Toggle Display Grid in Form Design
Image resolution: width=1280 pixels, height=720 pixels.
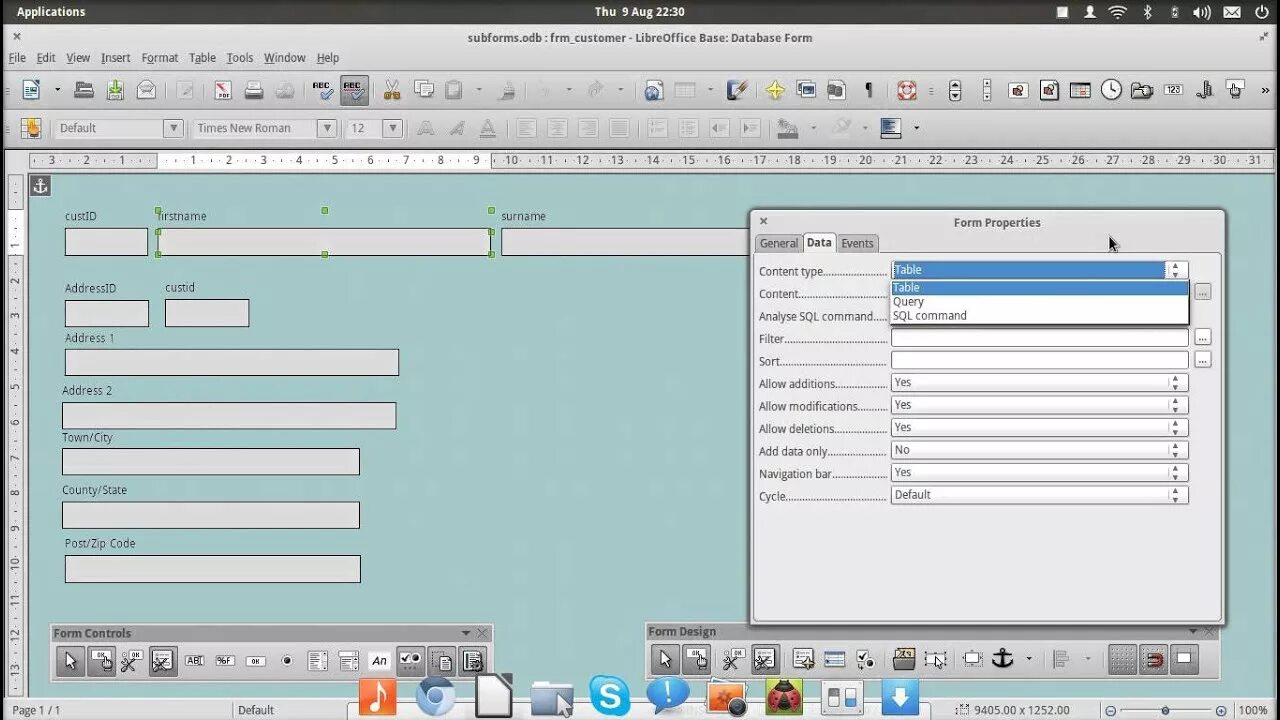pyautogui.click(x=1123, y=659)
